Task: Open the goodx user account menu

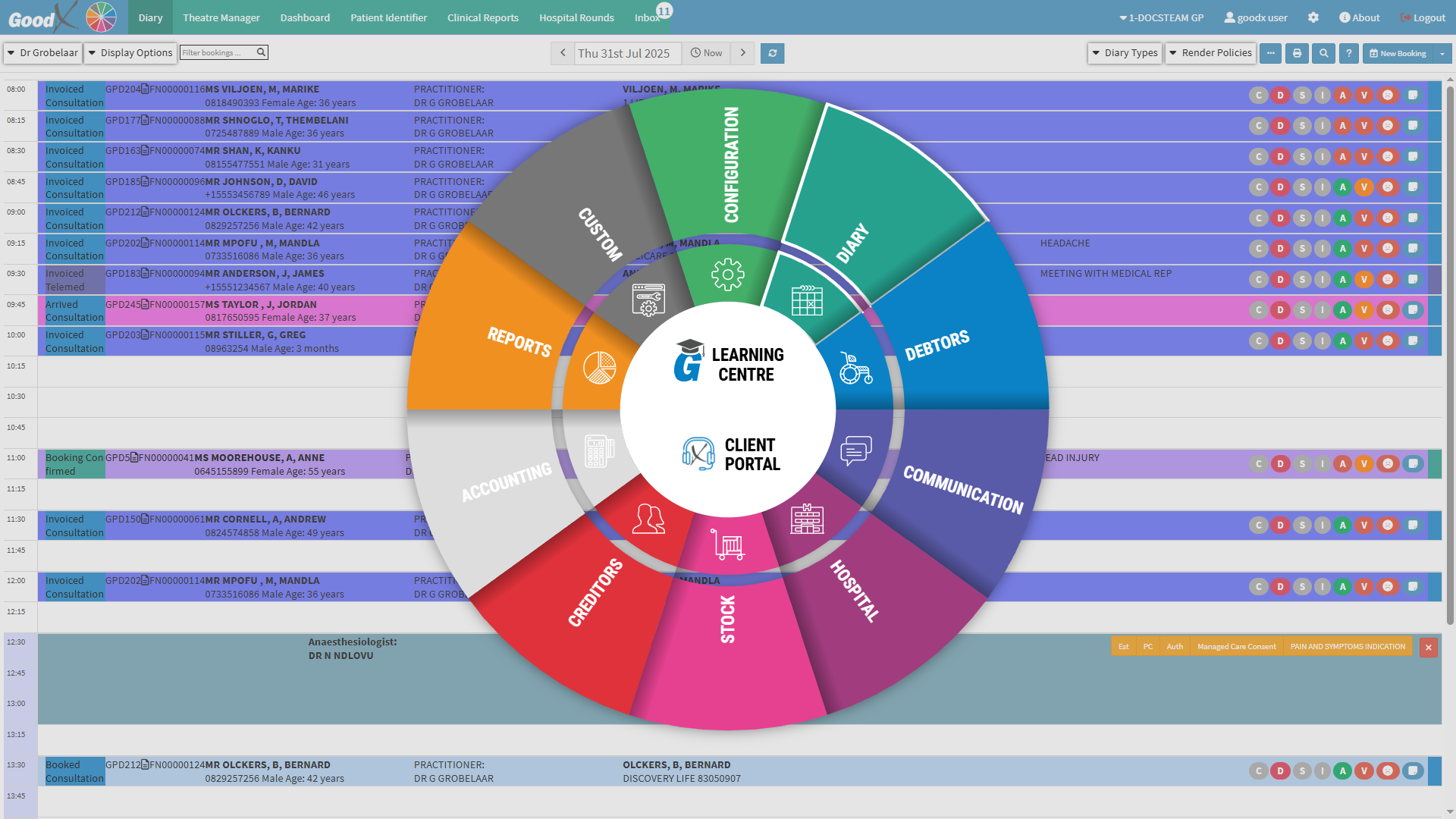Action: point(1256,17)
